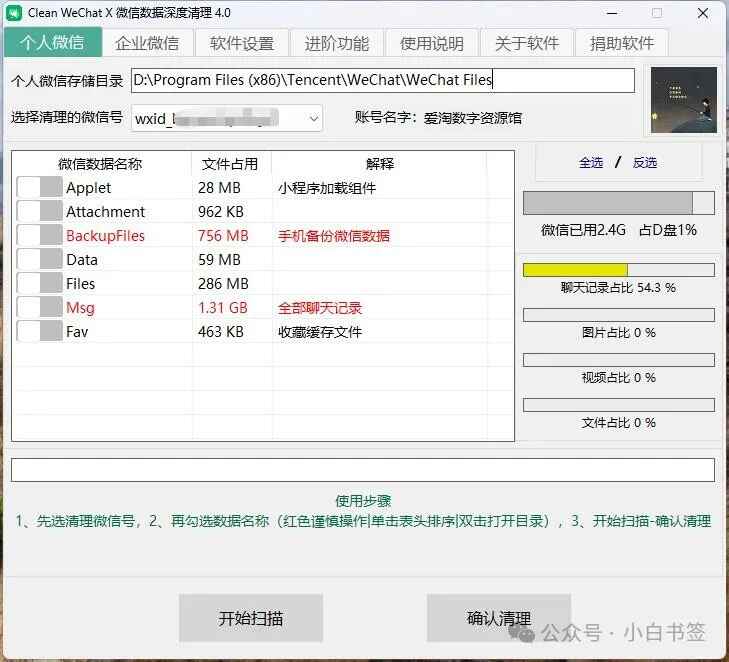Toggle the Data row checkbox

pos(39,259)
